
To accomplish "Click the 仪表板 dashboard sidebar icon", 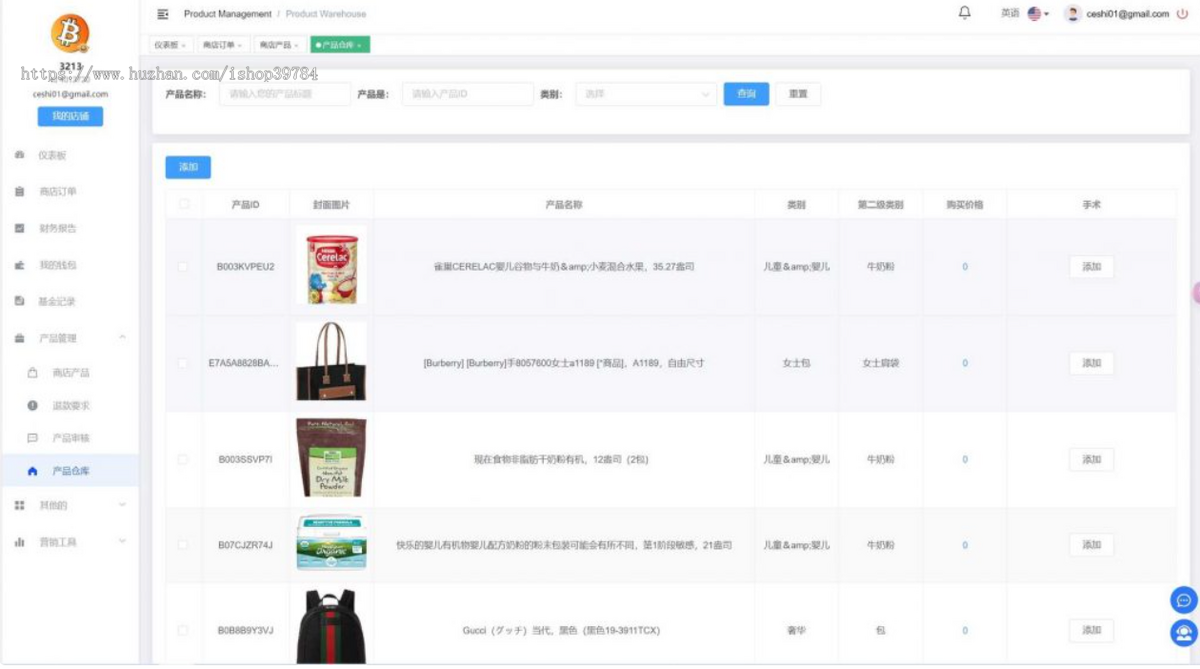I will point(19,155).
